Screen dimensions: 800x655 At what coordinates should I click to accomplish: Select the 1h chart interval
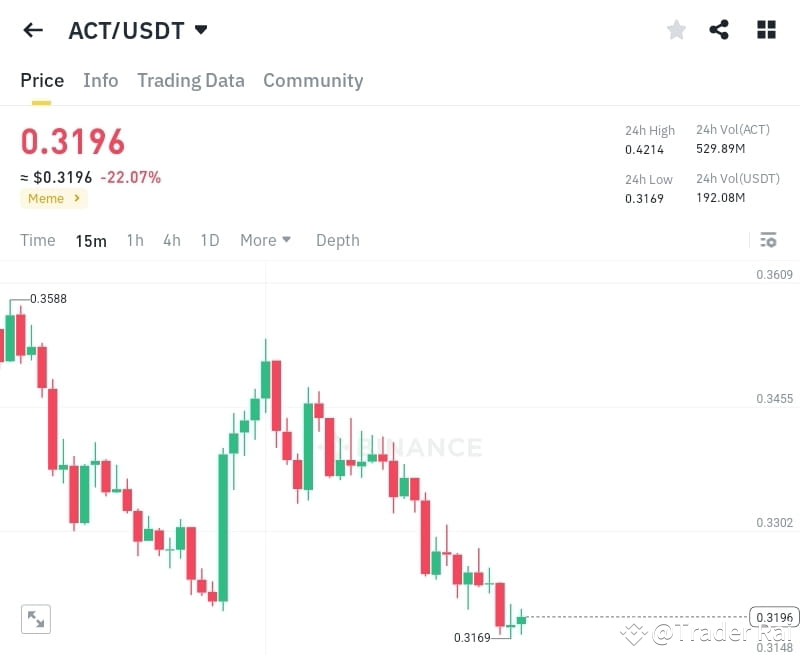(x=135, y=240)
